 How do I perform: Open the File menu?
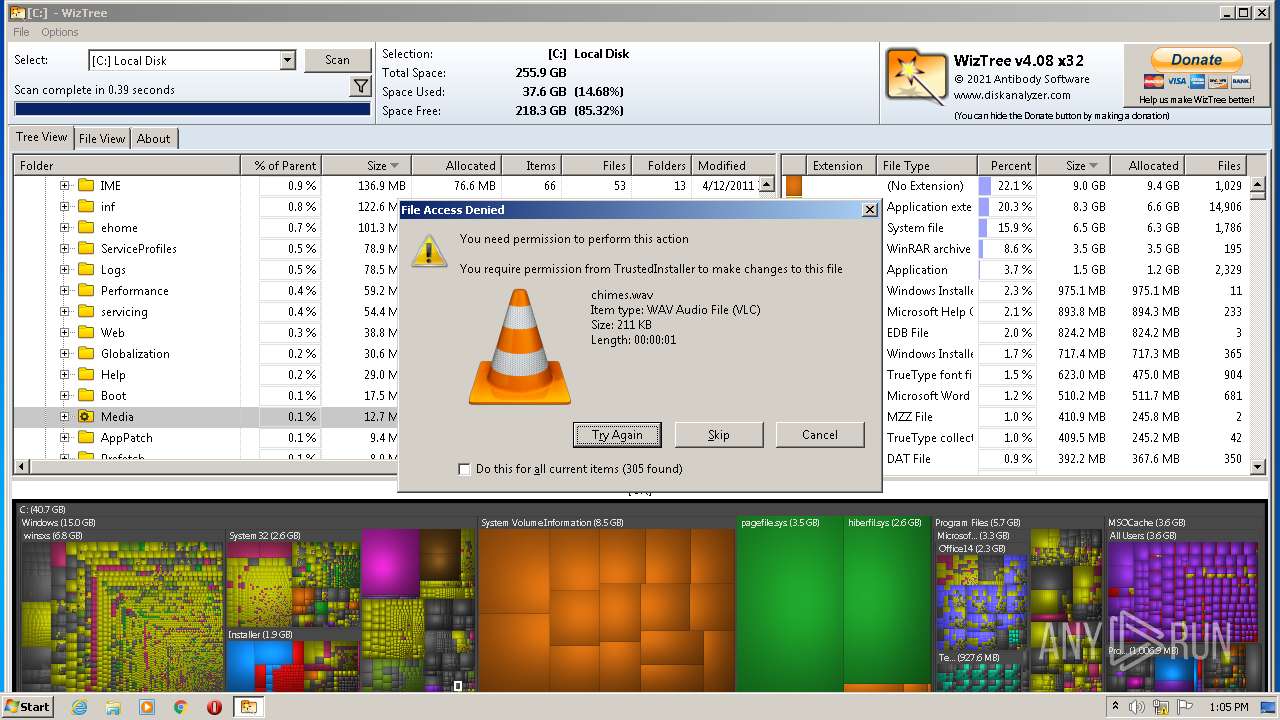(21, 32)
